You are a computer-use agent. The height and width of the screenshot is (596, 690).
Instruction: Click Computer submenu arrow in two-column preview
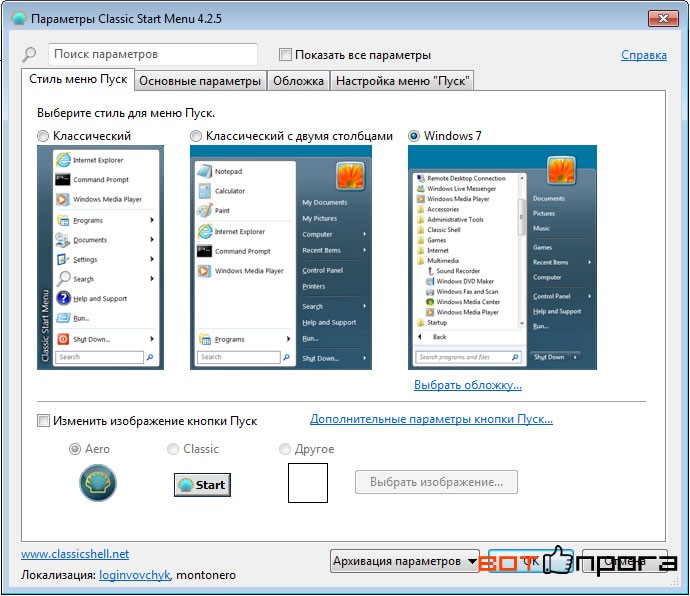[364, 234]
